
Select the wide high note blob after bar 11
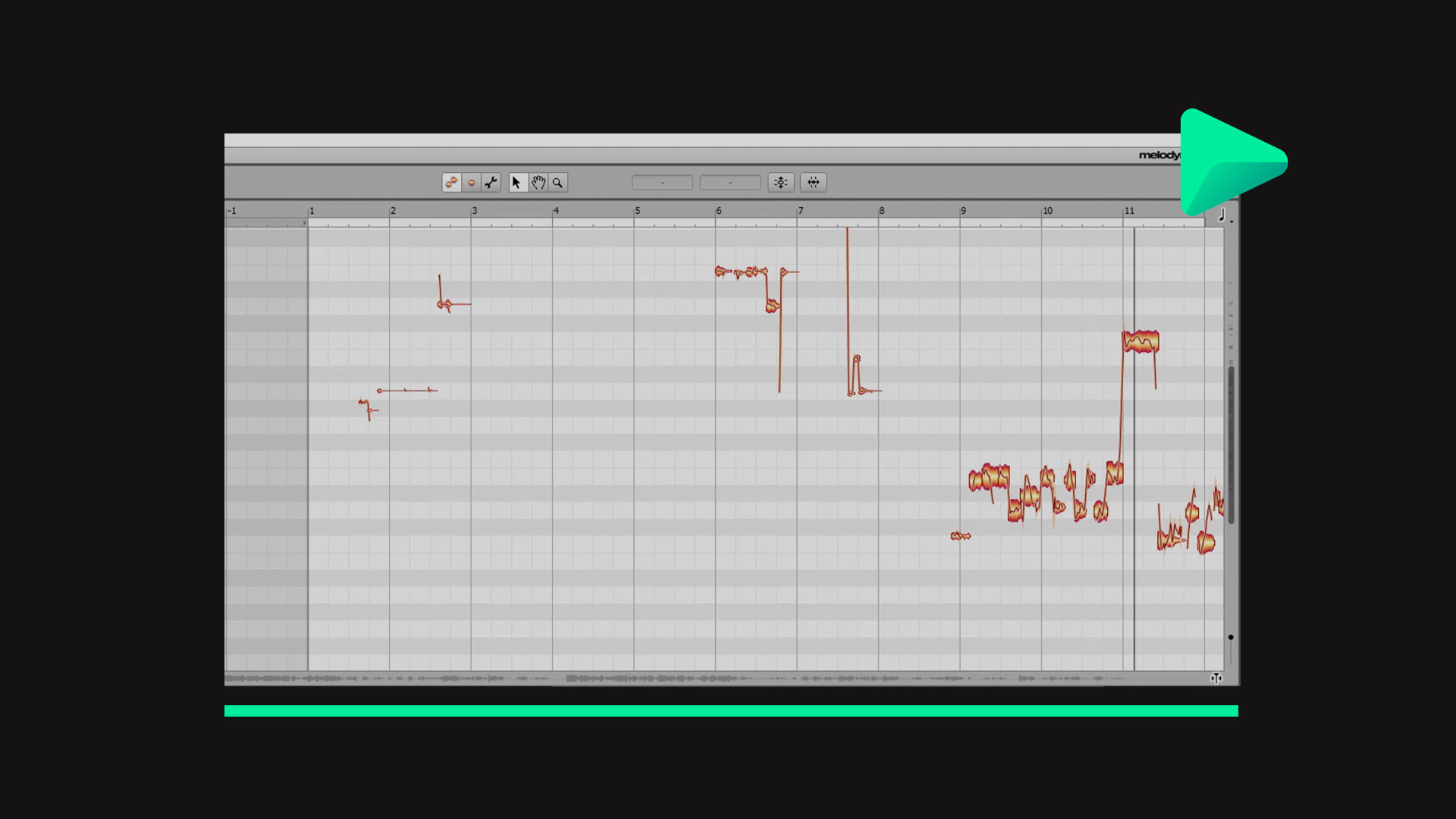pos(1141,341)
